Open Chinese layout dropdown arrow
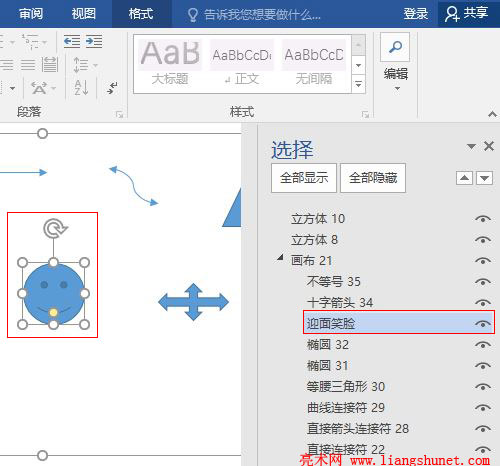The height and width of the screenshot is (466, 500). [53, 88]
